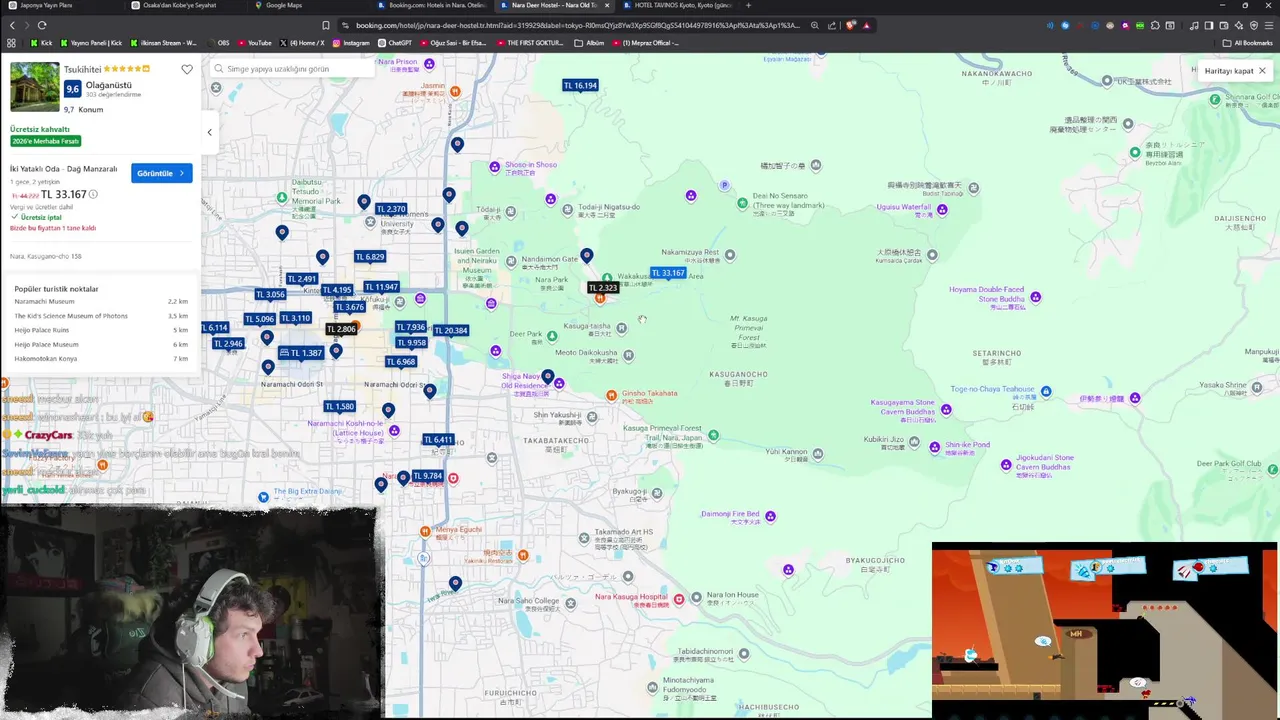1280x720 pixels.
Task: Click Naramachi Museum in popular spots list
Action: [x=44, y=301]
